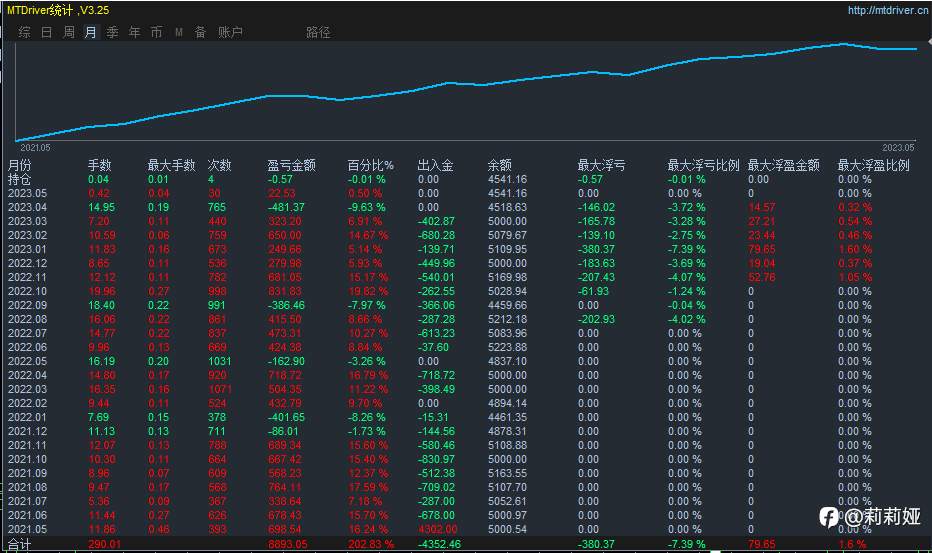The image size is (932, 553).
Task: Click the 4302.00 deposit in the 2021.05 row
Action: point(437,529)
